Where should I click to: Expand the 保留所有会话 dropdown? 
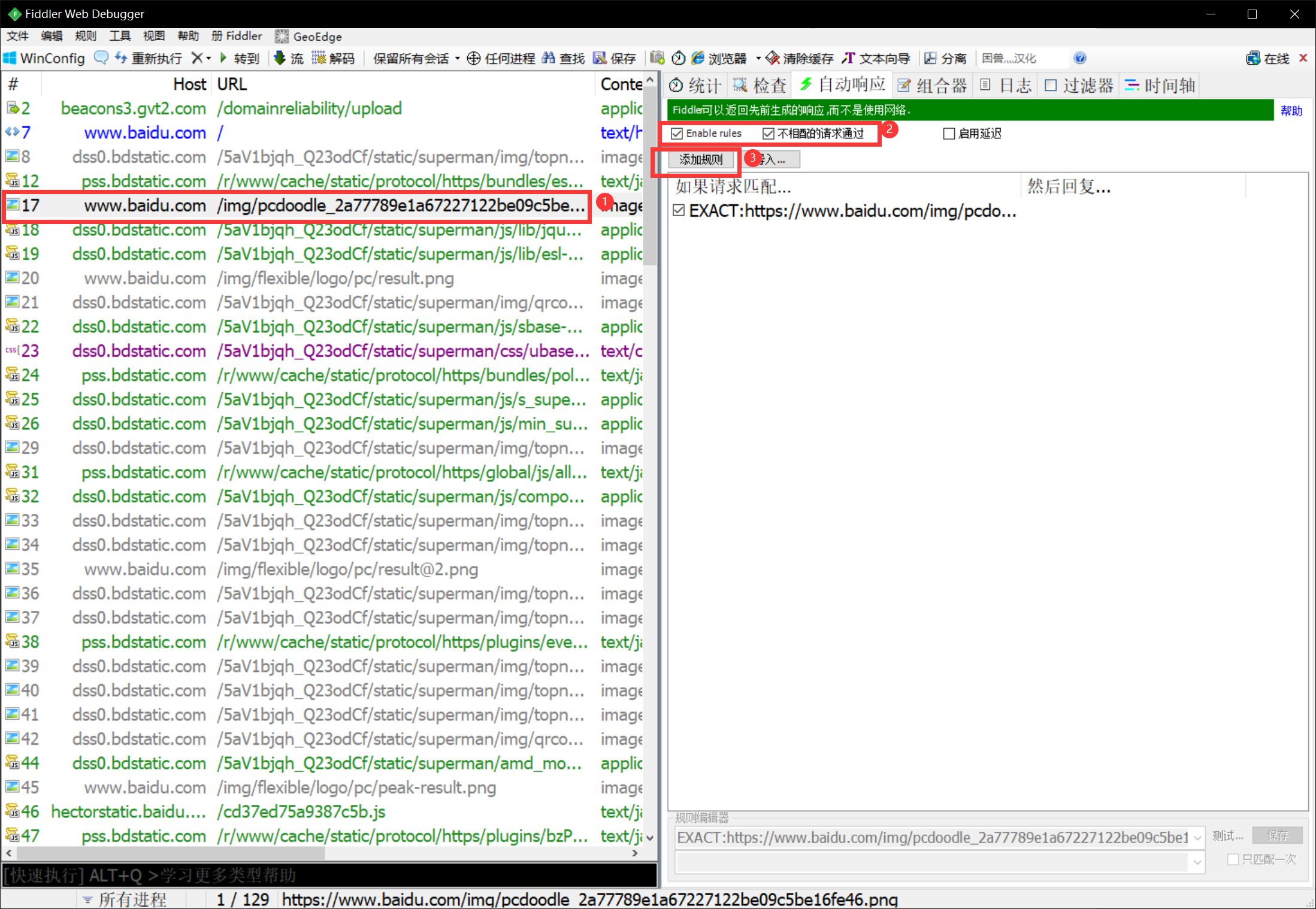coord(458,58)
